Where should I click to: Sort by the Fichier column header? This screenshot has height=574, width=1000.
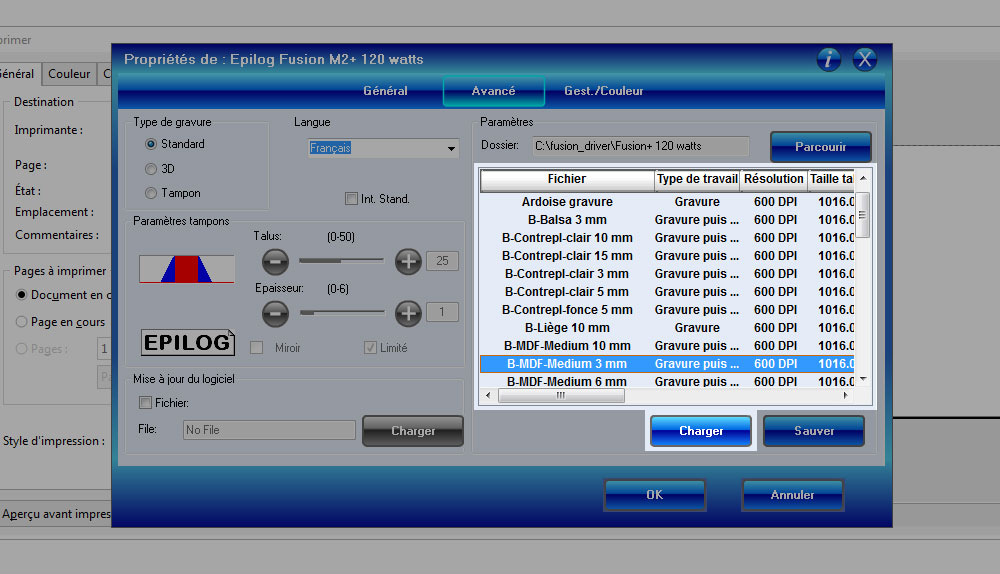(x=567, y=180)
